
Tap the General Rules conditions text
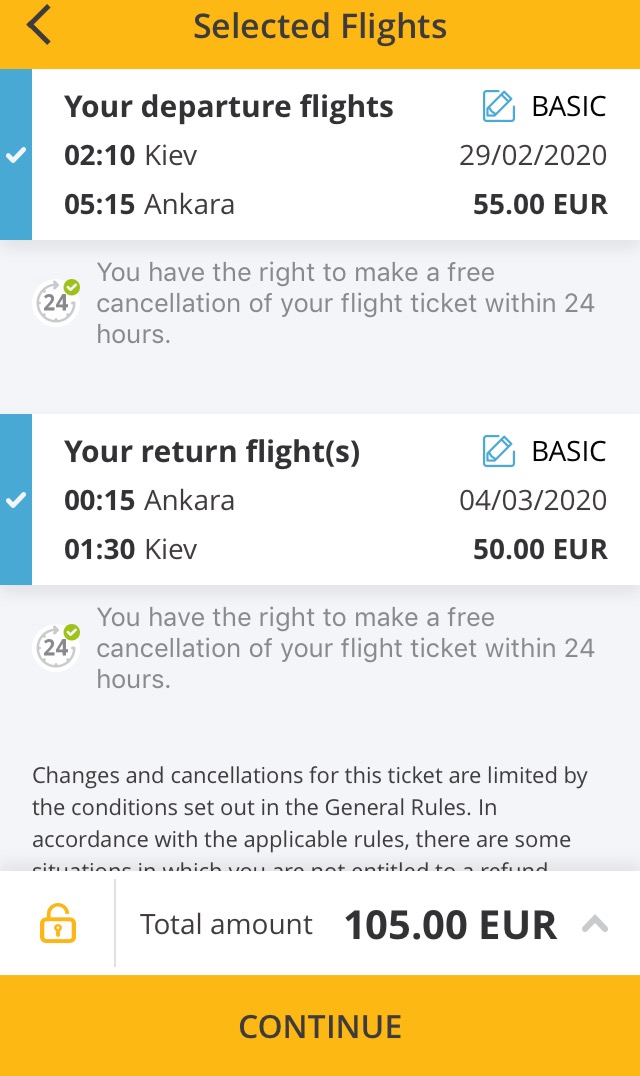click(310, 807)
